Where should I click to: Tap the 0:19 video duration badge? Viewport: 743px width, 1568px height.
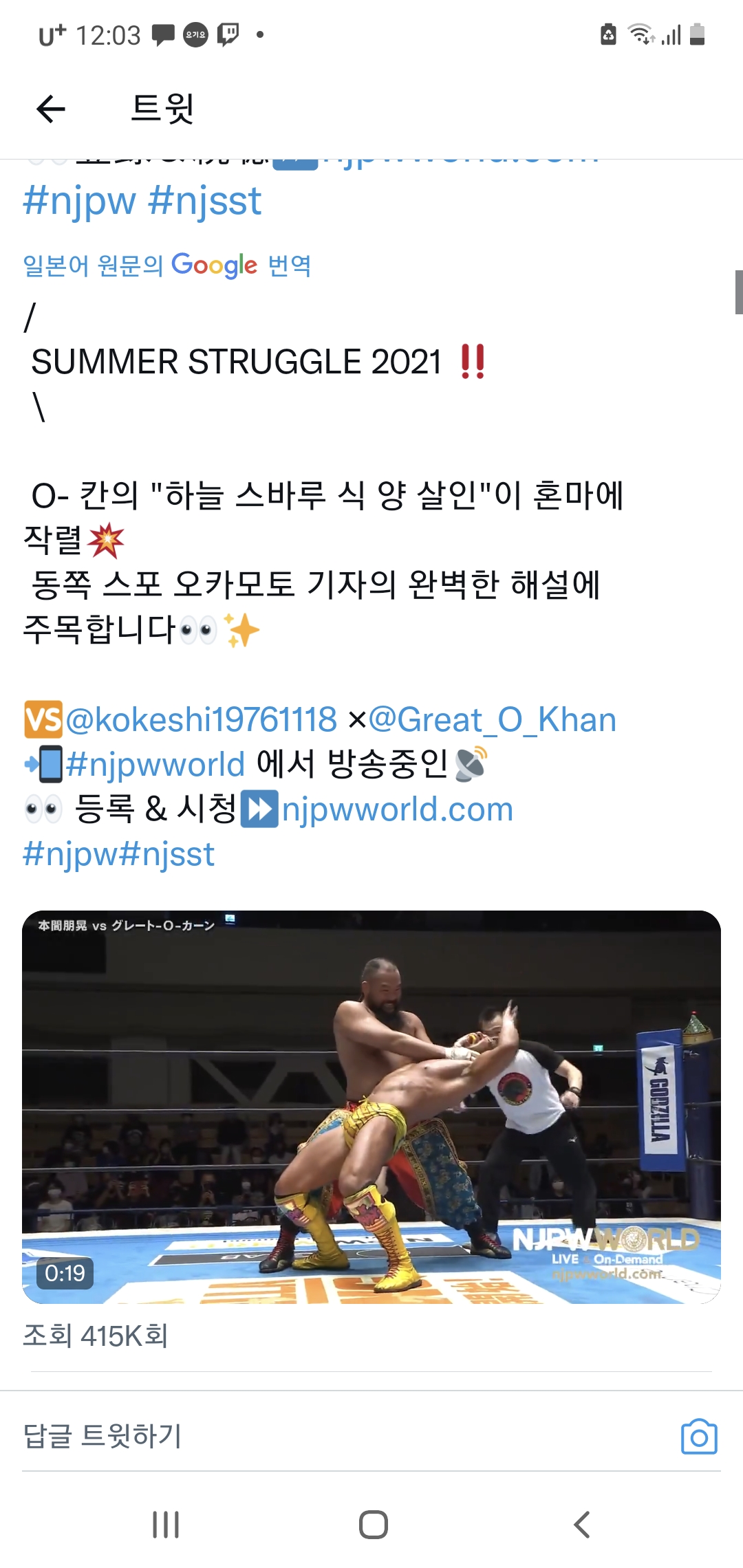coord(65,1273)
